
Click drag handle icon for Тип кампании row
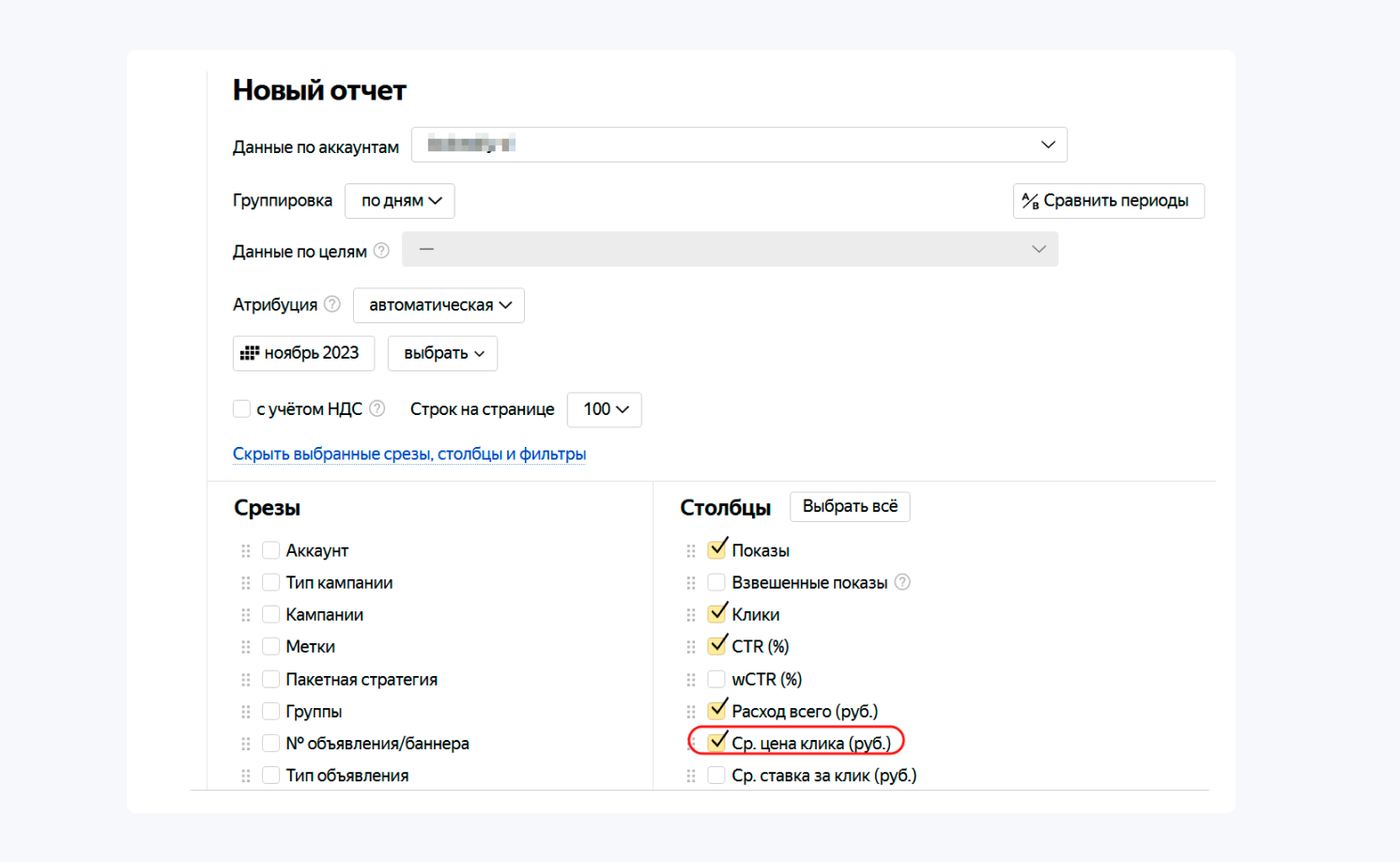click(246, 583)
